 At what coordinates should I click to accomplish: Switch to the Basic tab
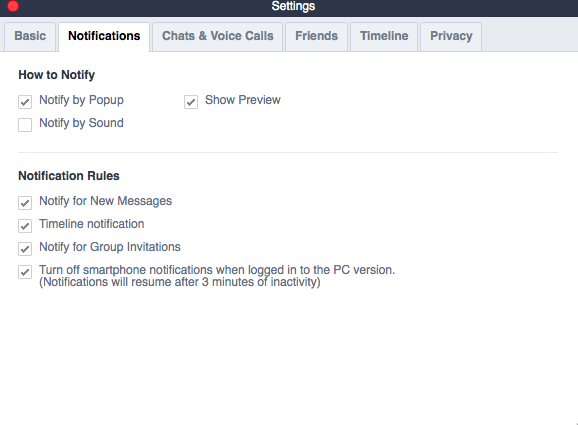tap(30, 36)
